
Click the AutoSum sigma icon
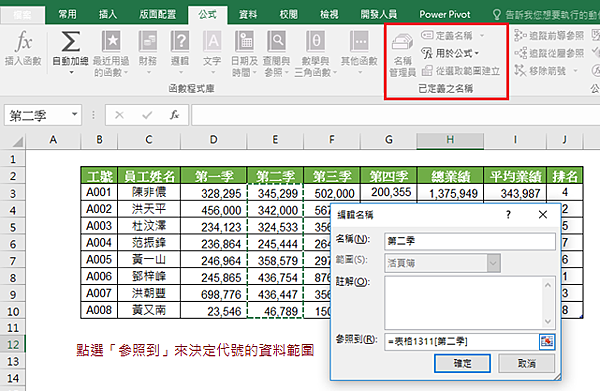(71, 41)
